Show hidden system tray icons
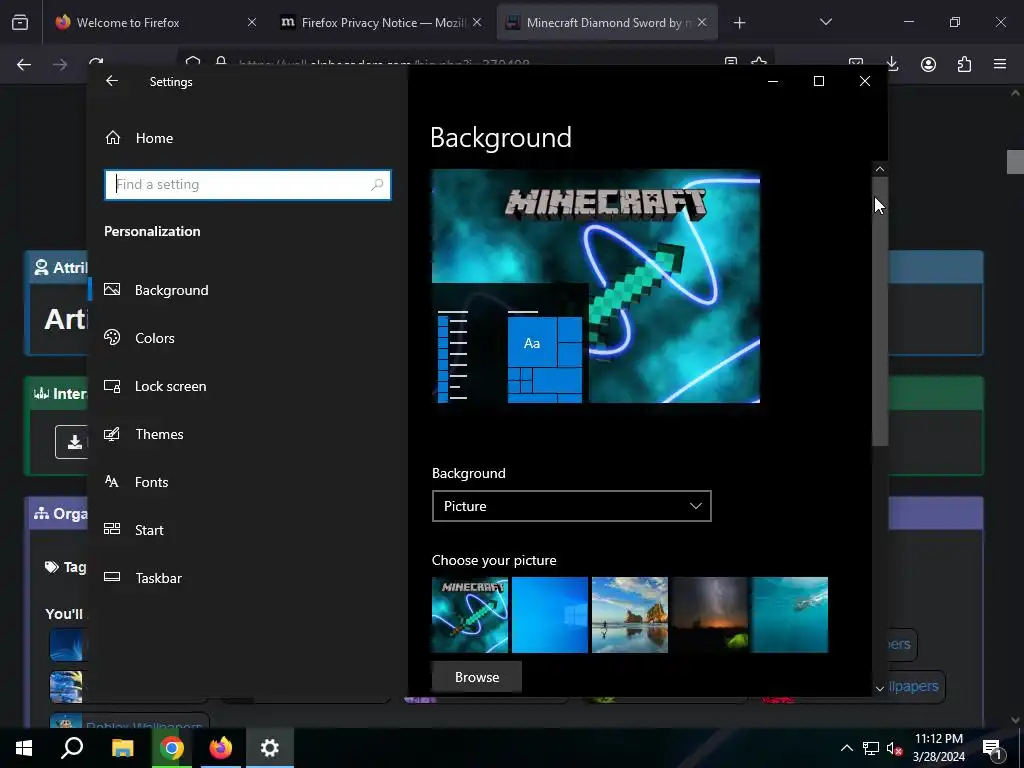This screenshot has height=768, width=1024. pyautogui.click(x=846, y=748)
